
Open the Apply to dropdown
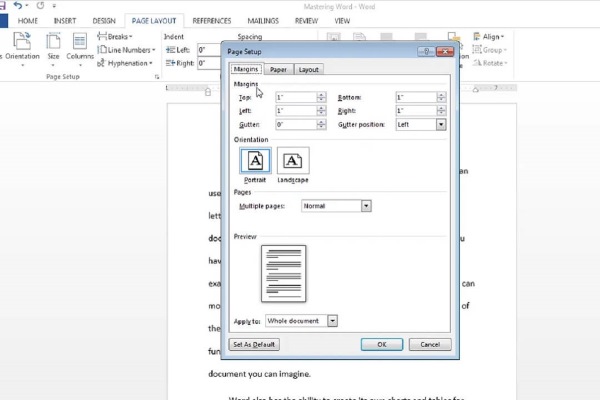[333, 320]
